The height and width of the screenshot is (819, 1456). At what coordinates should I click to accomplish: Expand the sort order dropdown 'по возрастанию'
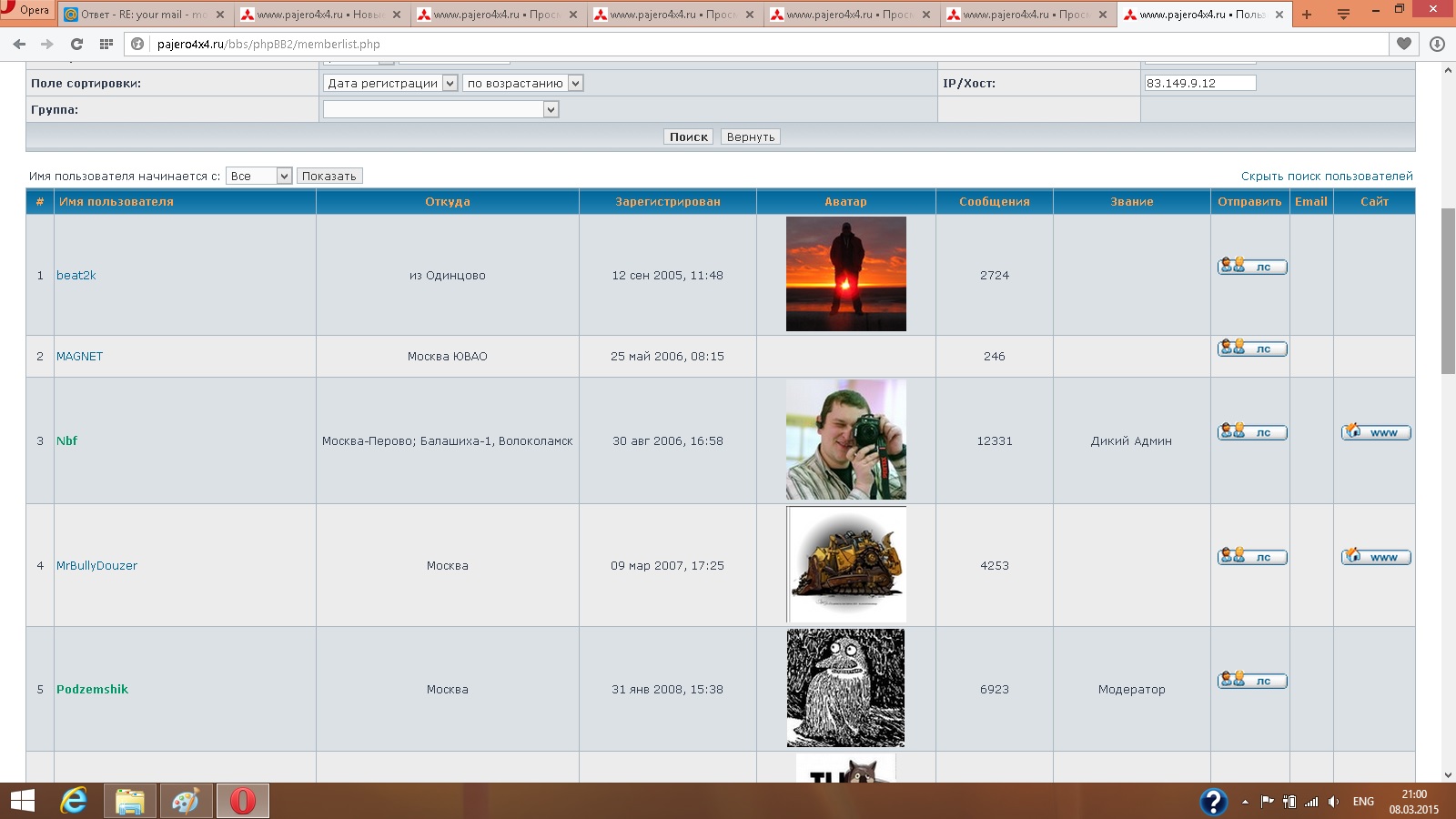click(522, 83)
